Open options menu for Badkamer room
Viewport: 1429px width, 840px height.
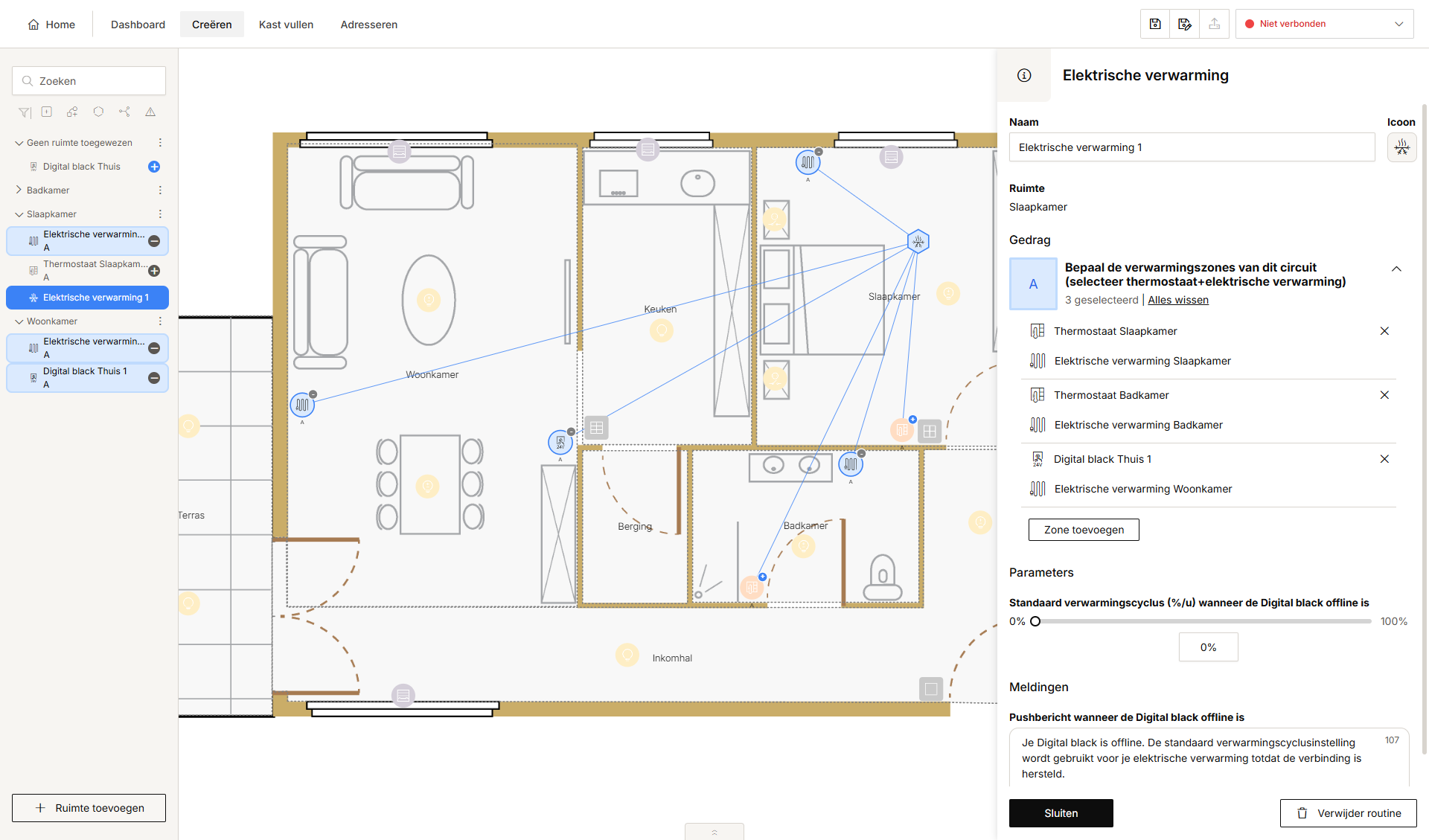tap(160, 190)
